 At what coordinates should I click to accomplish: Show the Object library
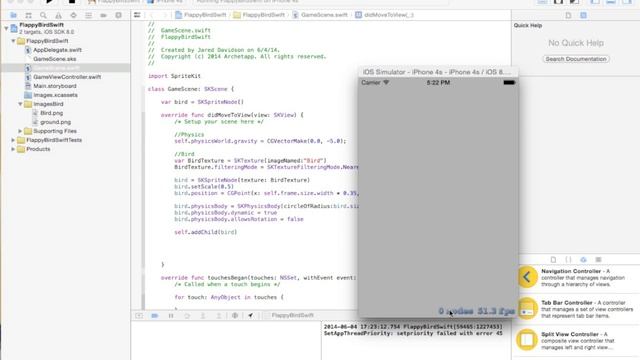coord(583,260)
